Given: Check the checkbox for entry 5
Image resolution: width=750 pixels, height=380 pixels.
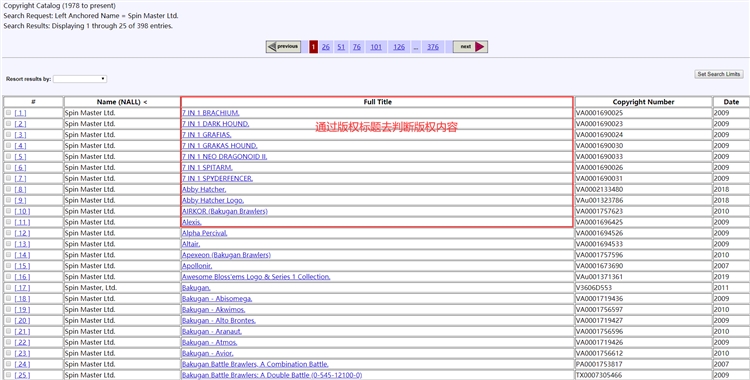Looking at the screenshot, I should tap(8, 156).
